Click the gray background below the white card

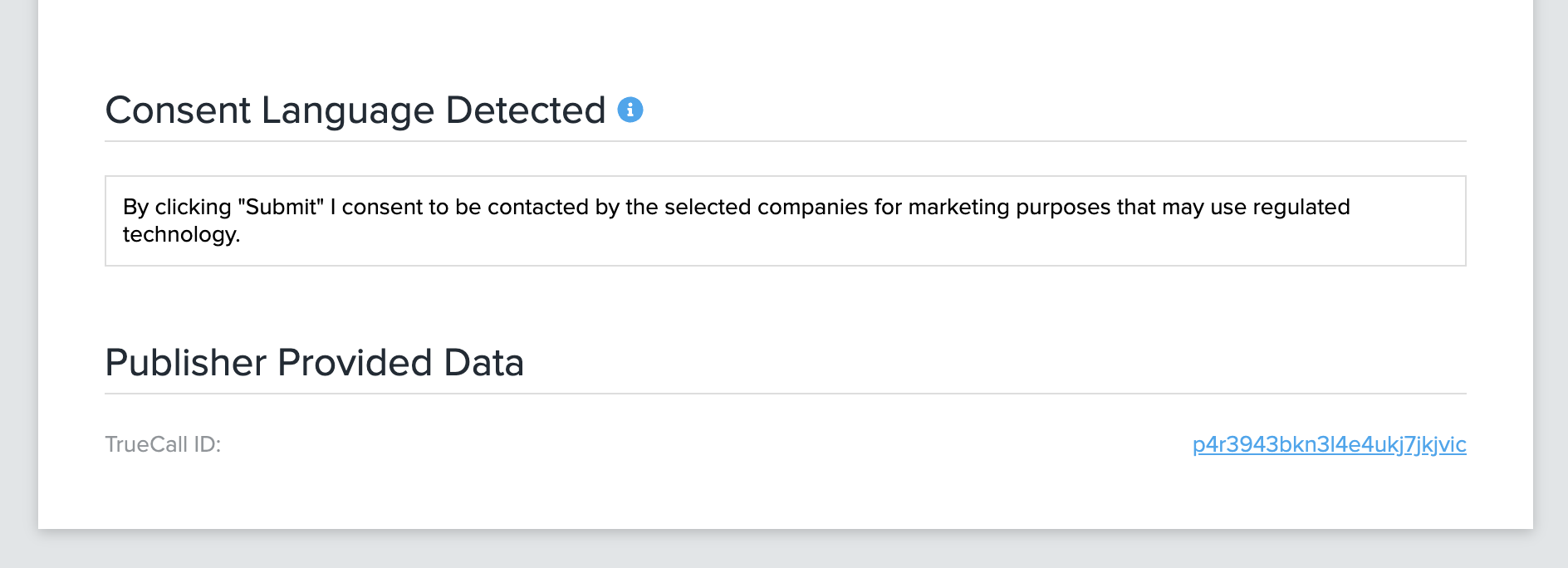[784, 550]
